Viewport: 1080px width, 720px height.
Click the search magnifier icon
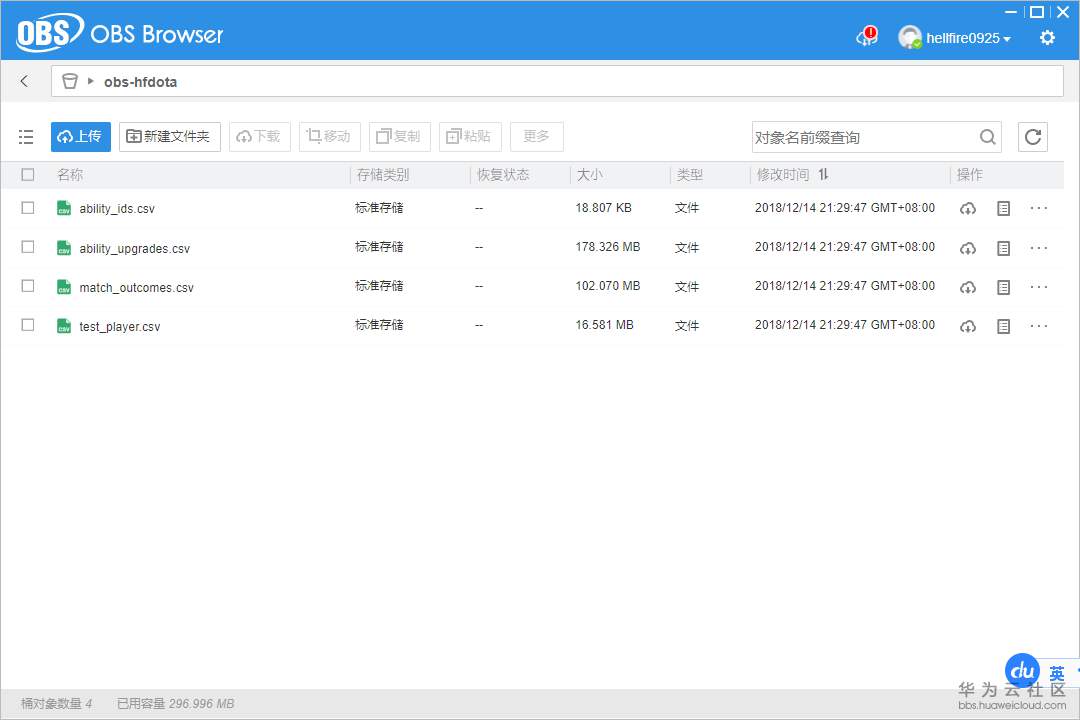pos(988,137)
